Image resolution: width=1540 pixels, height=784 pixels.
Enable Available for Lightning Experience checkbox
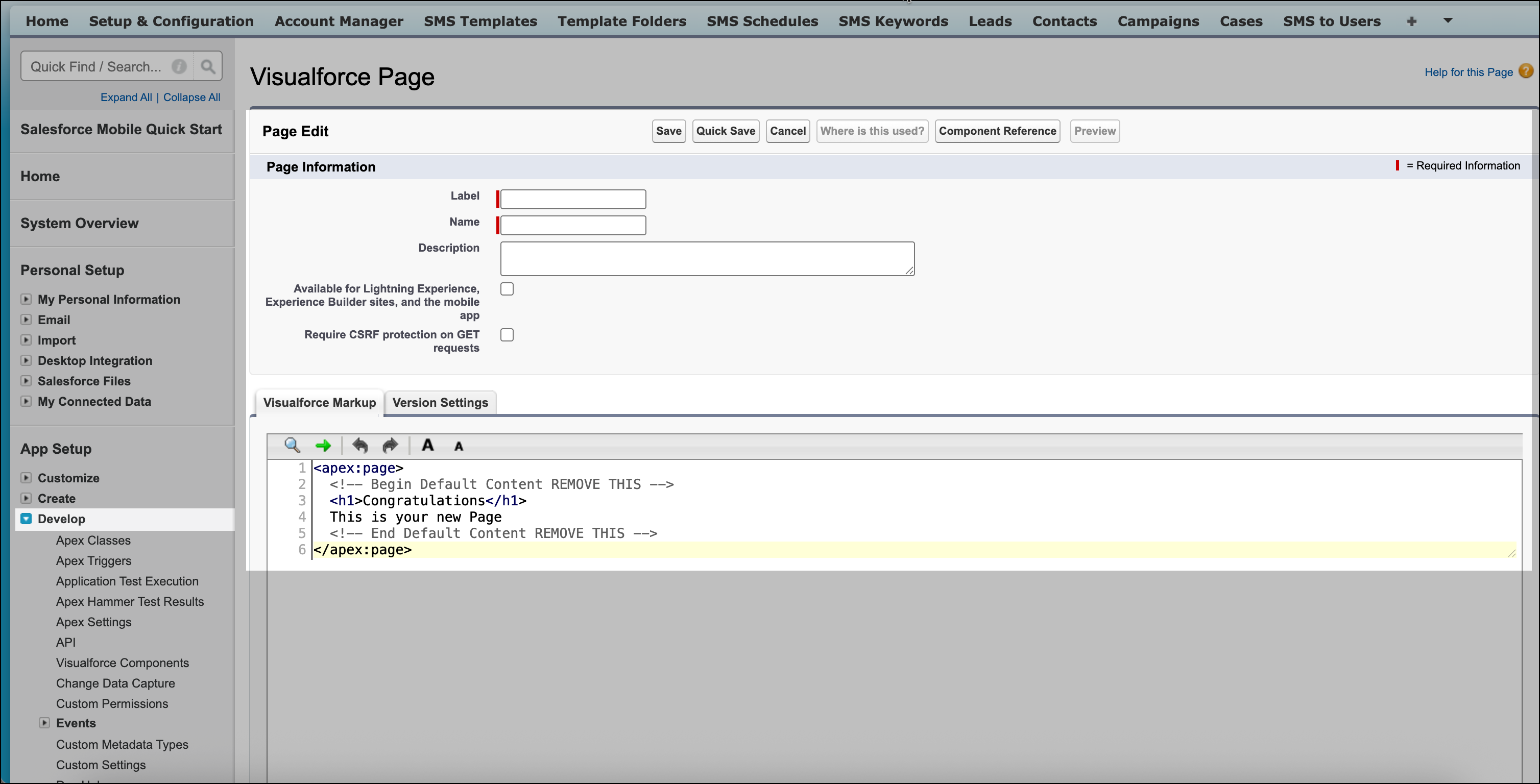point(507,289)
